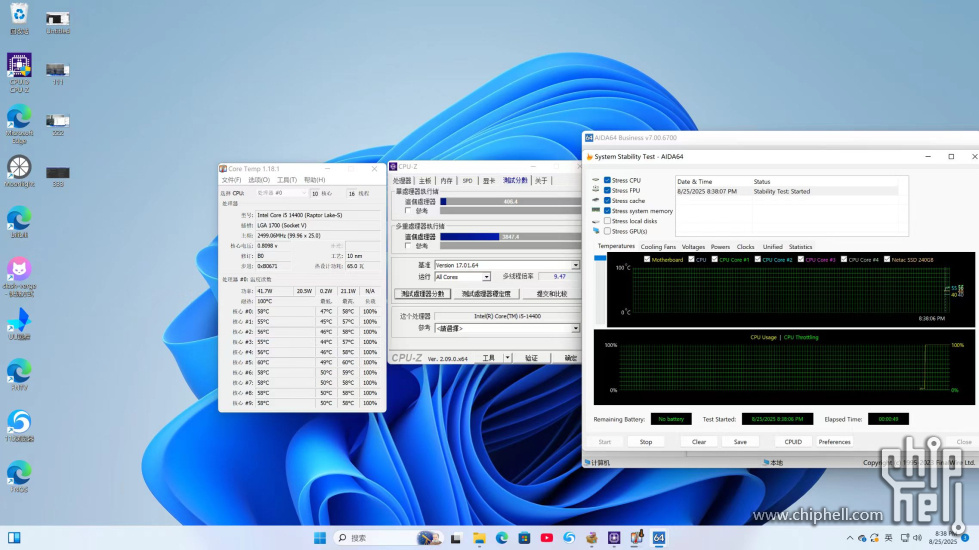Click the taskbar search box

(388, 538)
